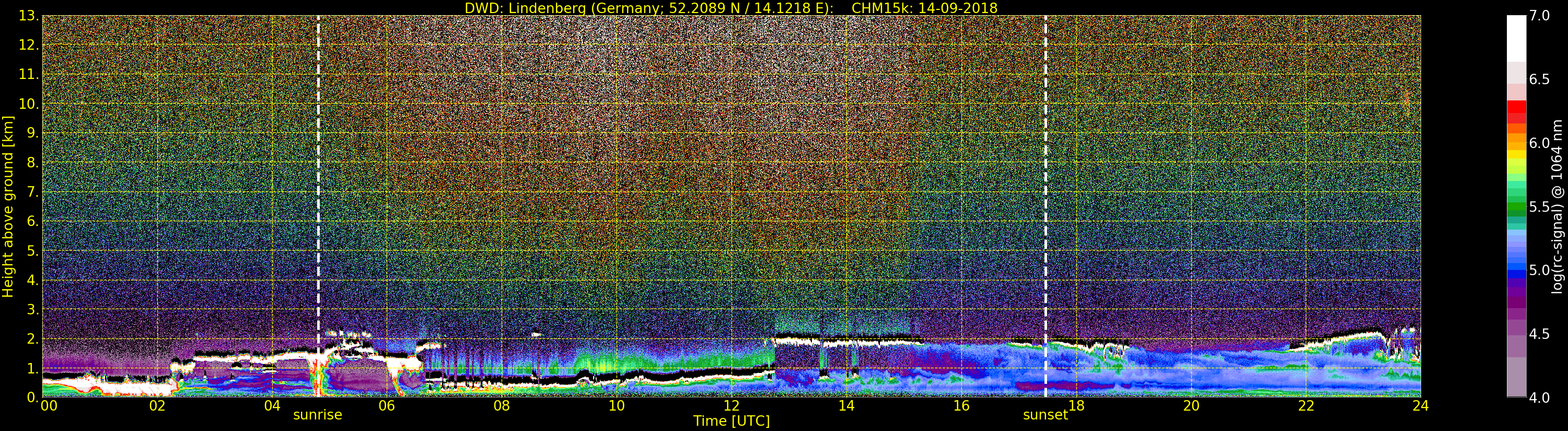Select the 'Height above ground [km]' axis label
Image resolution: width=1568 pixels, height=431 pixels.
coord(8,206)
